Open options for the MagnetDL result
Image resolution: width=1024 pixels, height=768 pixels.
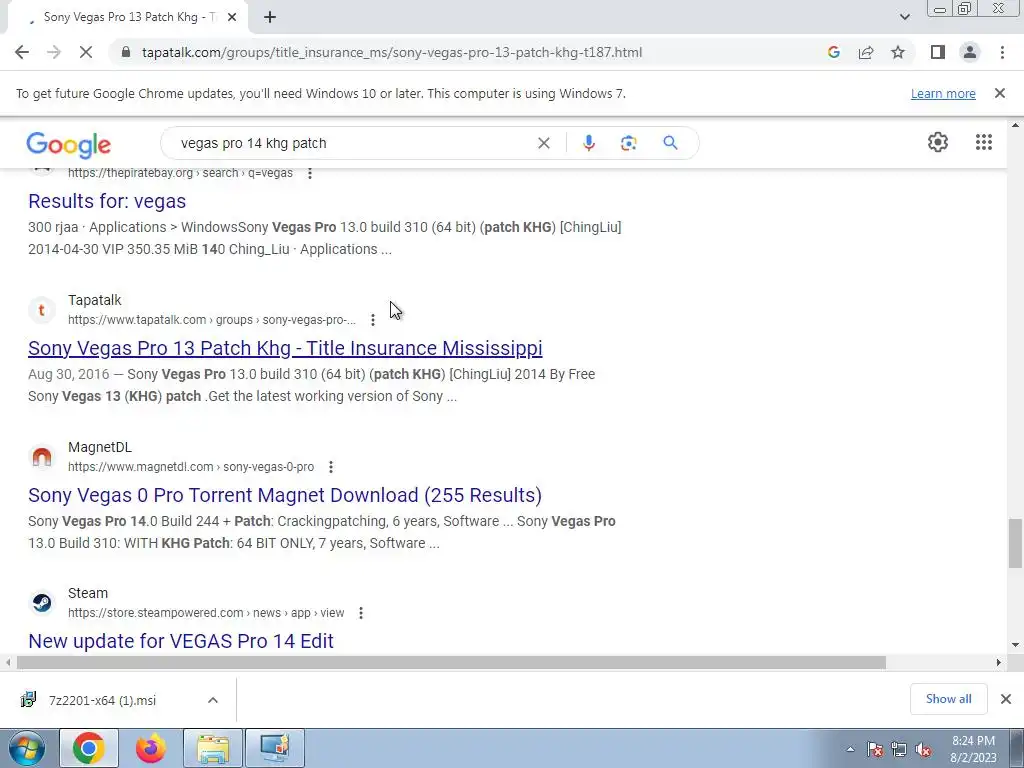point(330,467)
